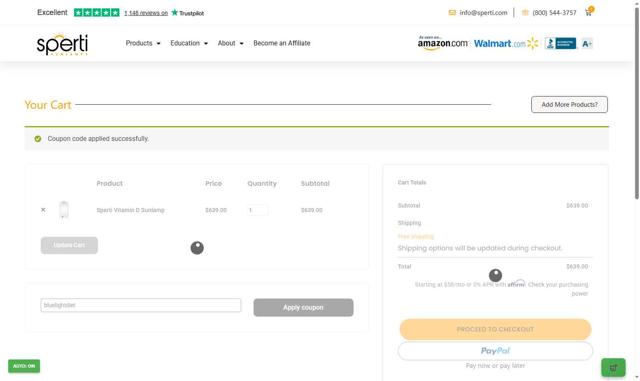The width and height of the screenshot is (640, 381).
Task: Click the info@sperti.com email link
Action: (483, 13)
